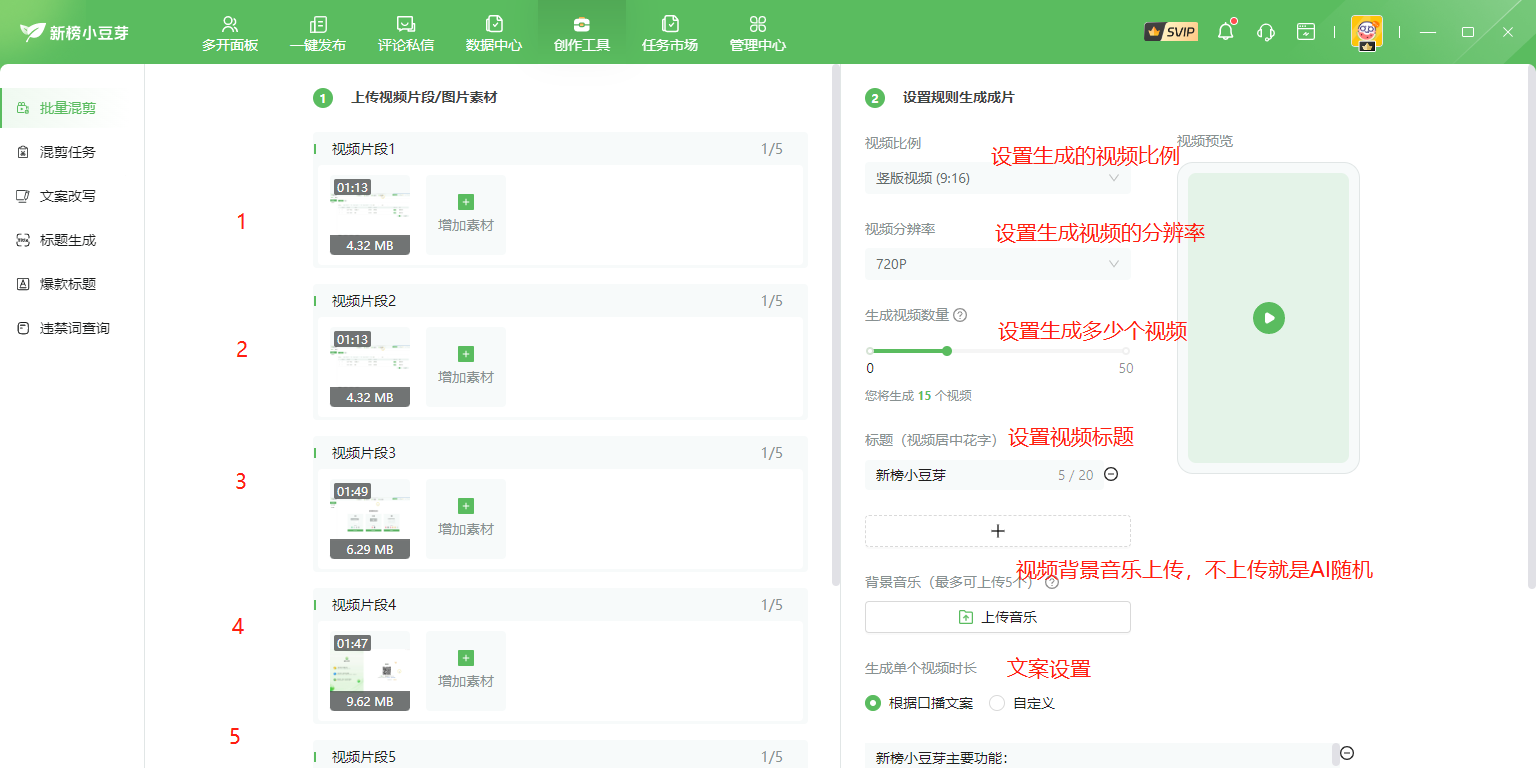Image resolution: width=1536 pixels, height=768 pixels.
Task: Select the 自定义 duration radio option
Action: point(997,703)
